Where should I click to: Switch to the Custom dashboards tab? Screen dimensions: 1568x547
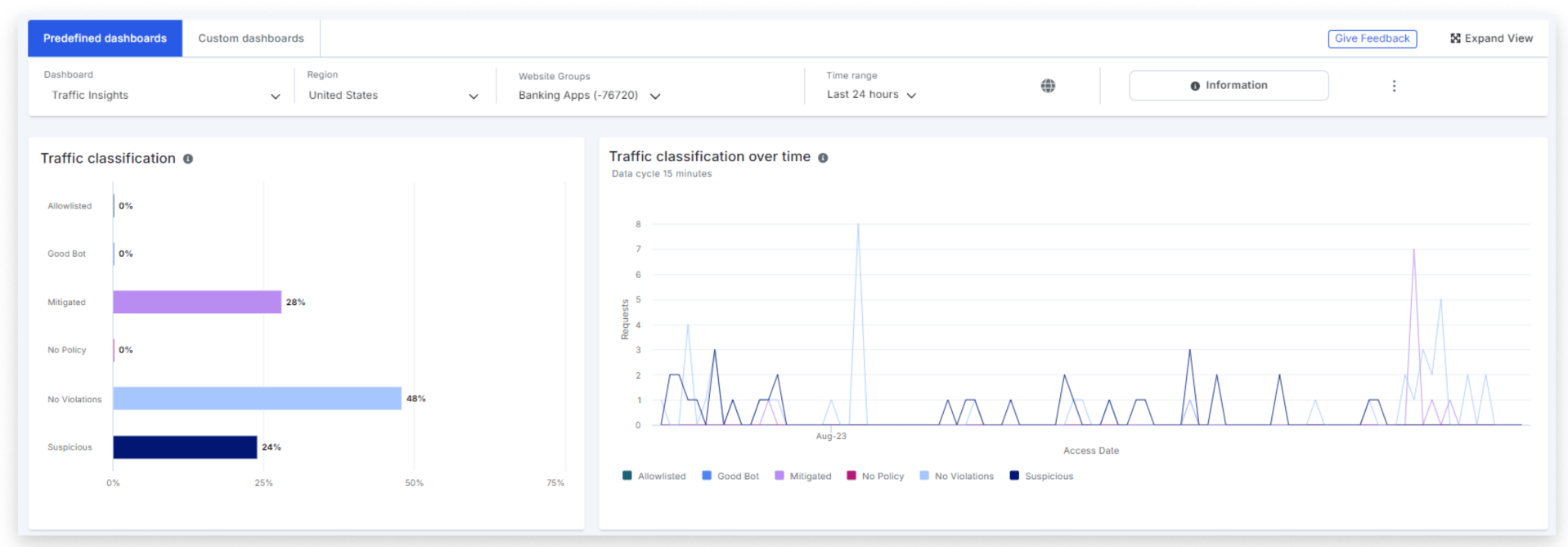click(251, 38)
